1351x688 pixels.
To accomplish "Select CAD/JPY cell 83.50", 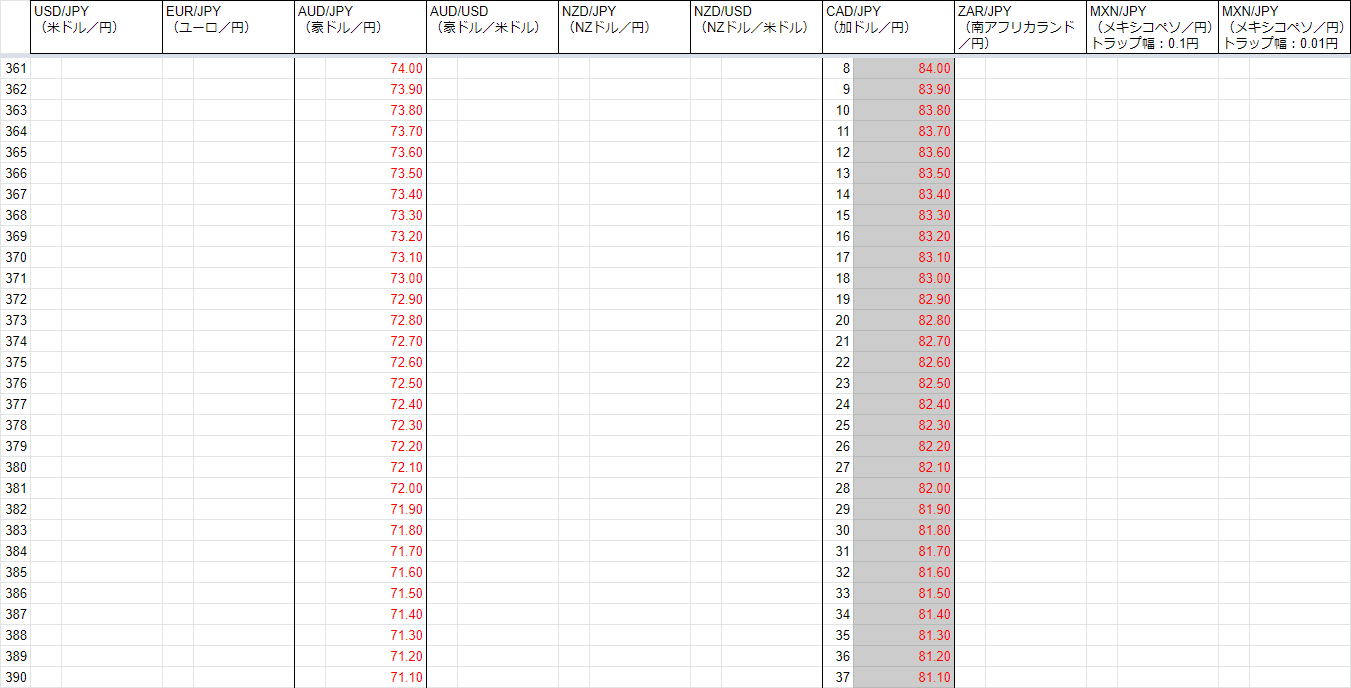I will [x=904, y=173].
